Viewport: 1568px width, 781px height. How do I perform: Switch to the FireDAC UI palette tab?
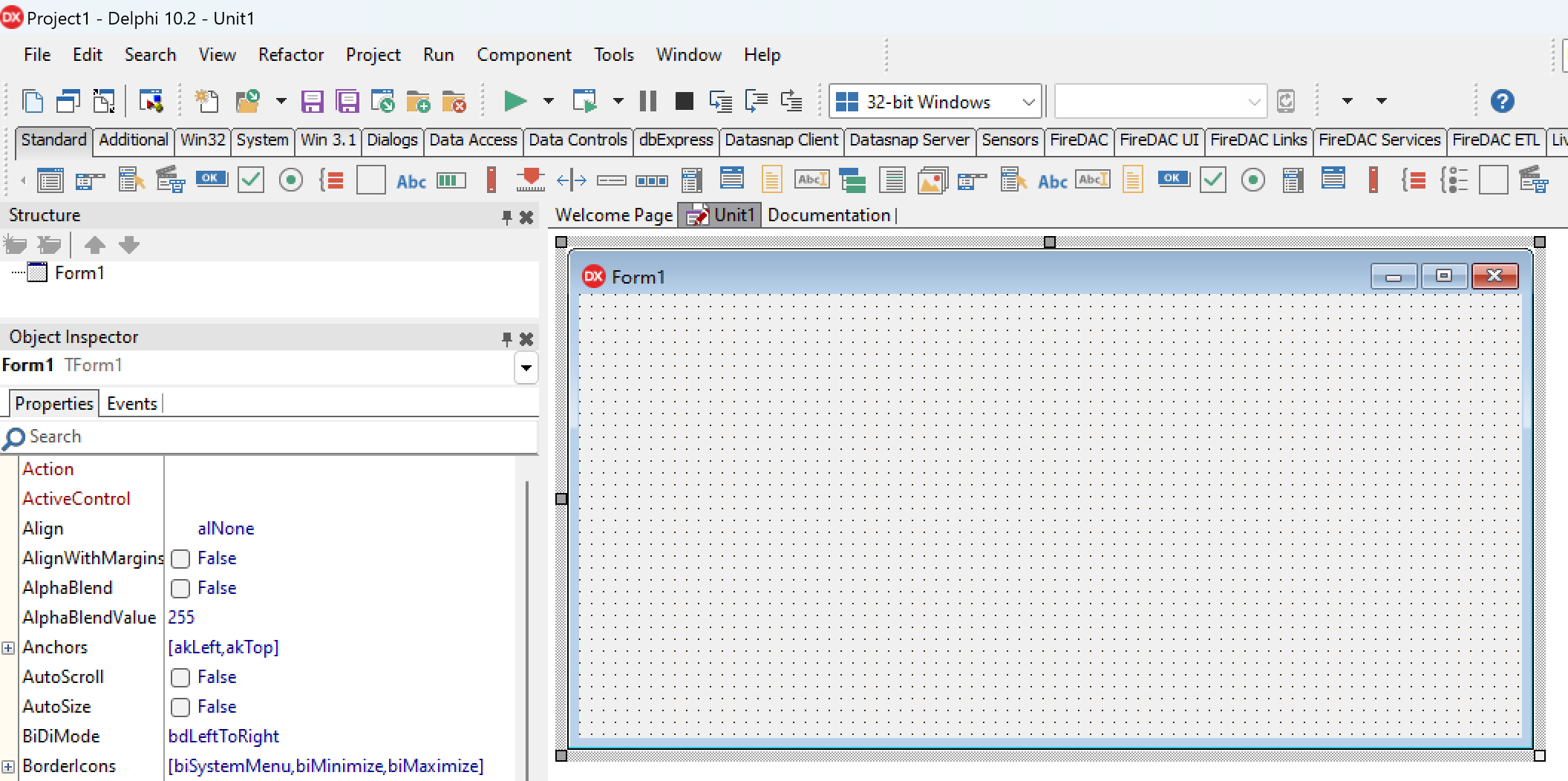(x=1159, y=140)
